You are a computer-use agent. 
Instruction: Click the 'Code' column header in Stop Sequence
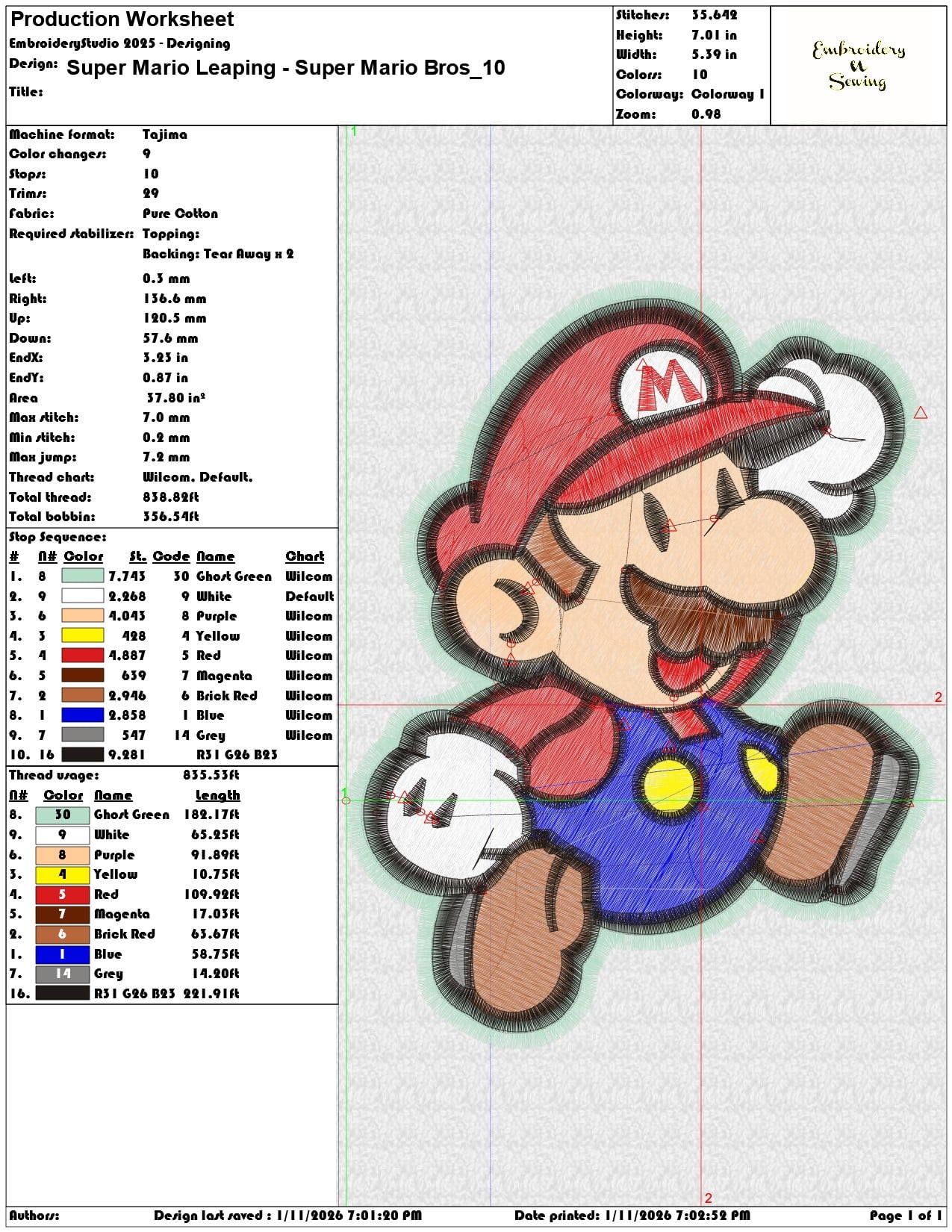point(172,556)
